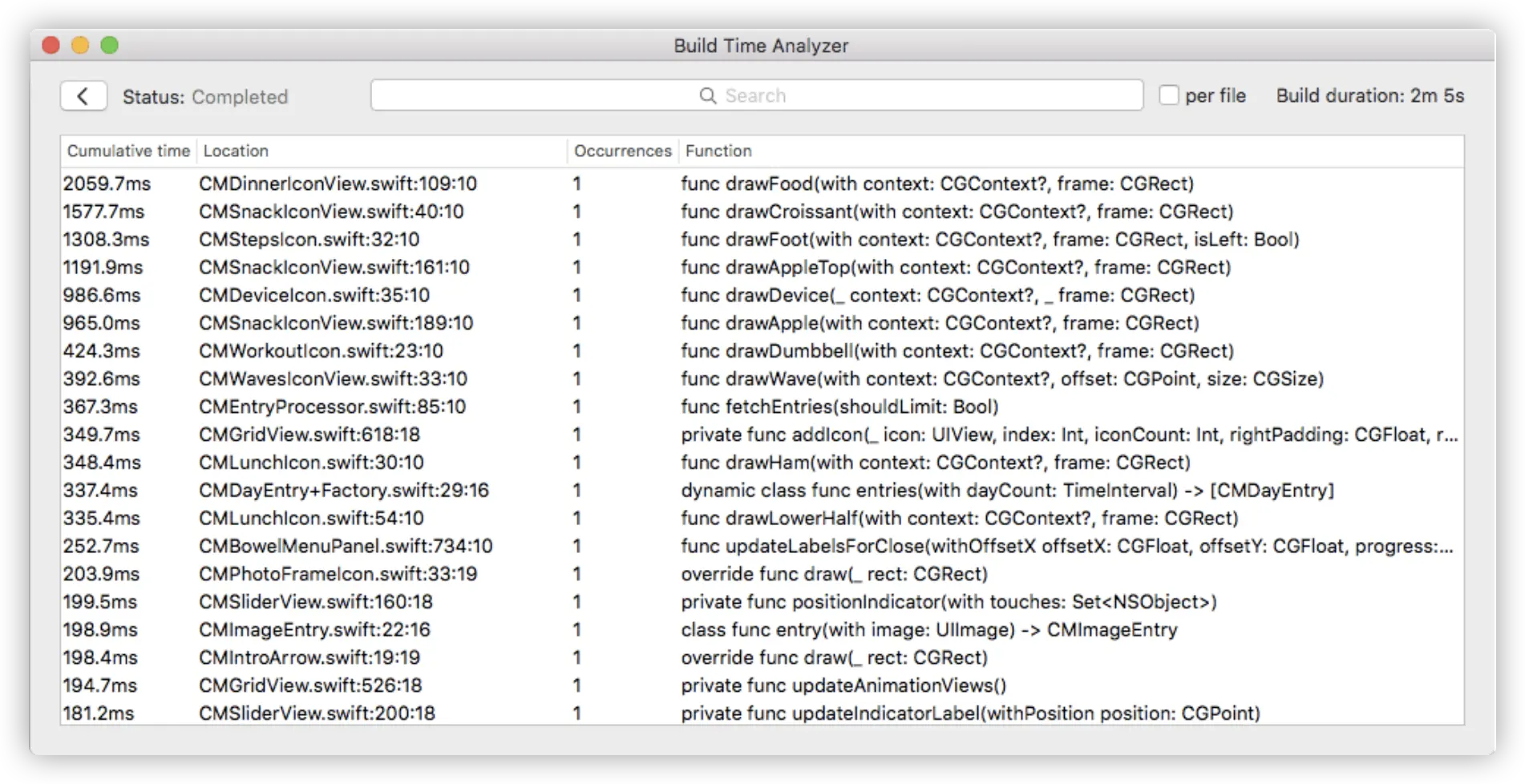Select the CMDeviceIcon.swift:35:10 row
1525x784 pixels.
[x=762, y=295]
